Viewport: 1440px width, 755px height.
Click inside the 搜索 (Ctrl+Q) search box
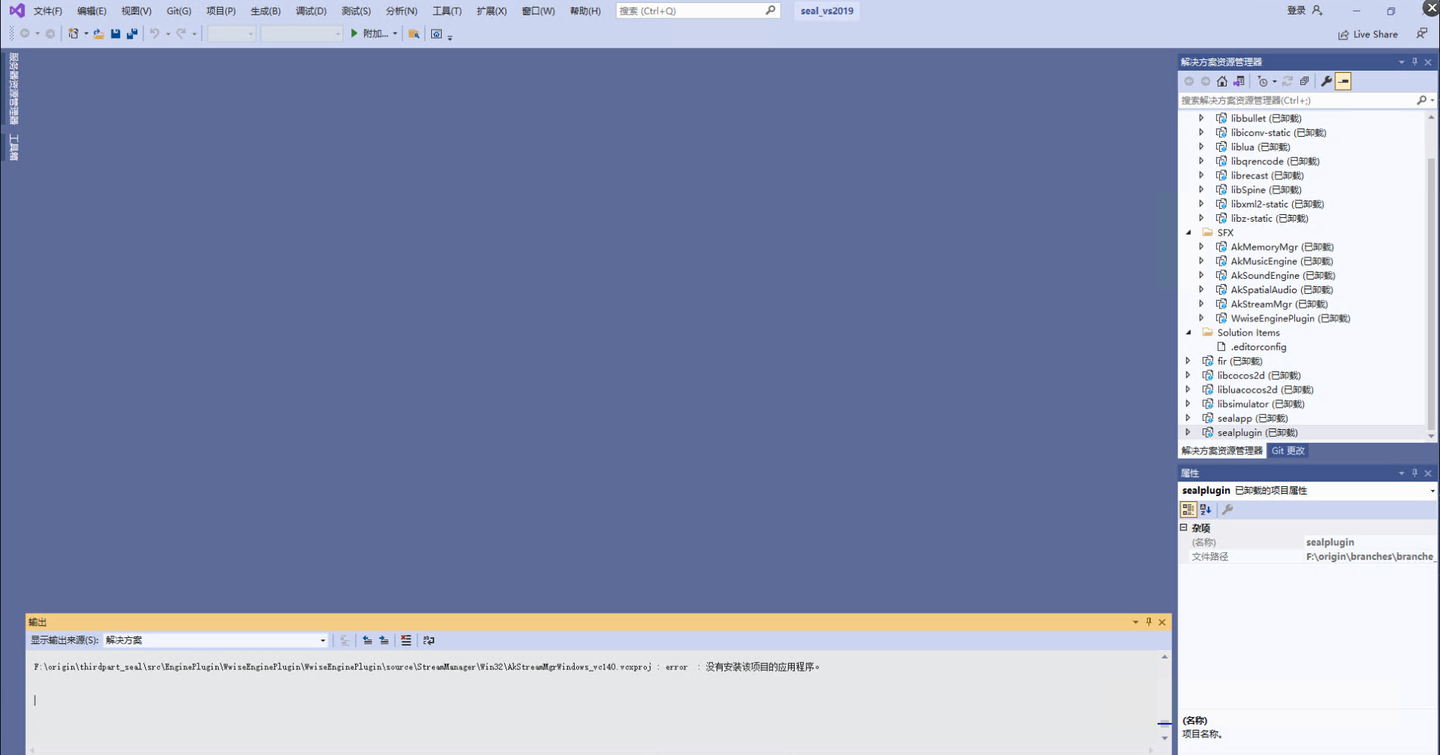click(x=690, y=10)
